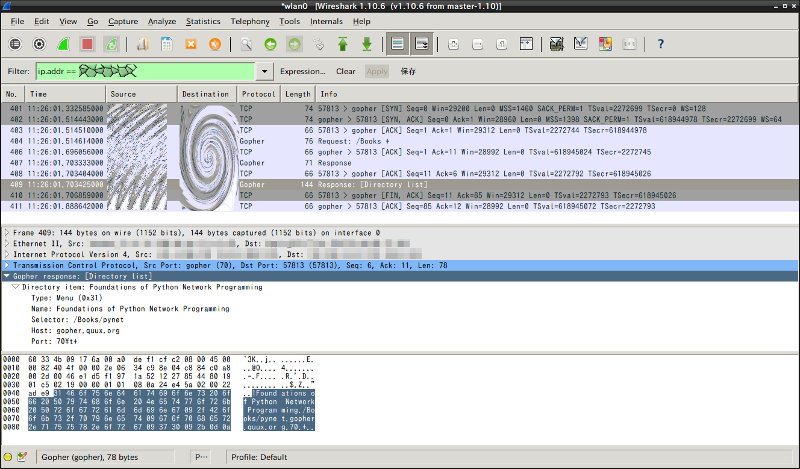Jump to the last packet down arrow

[366, 44]
